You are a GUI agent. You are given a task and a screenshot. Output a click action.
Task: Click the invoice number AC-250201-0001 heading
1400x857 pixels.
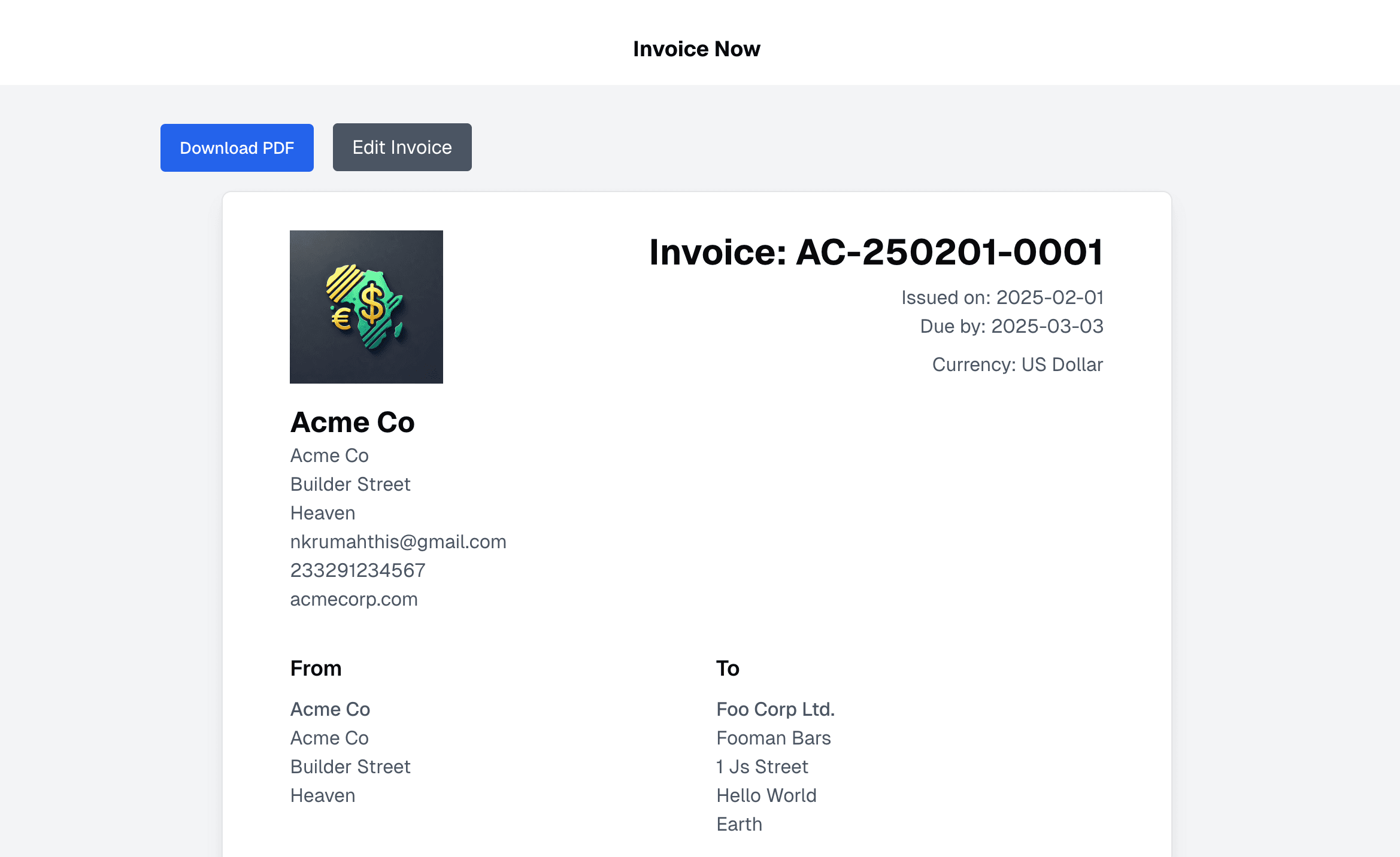click(876, 252)
